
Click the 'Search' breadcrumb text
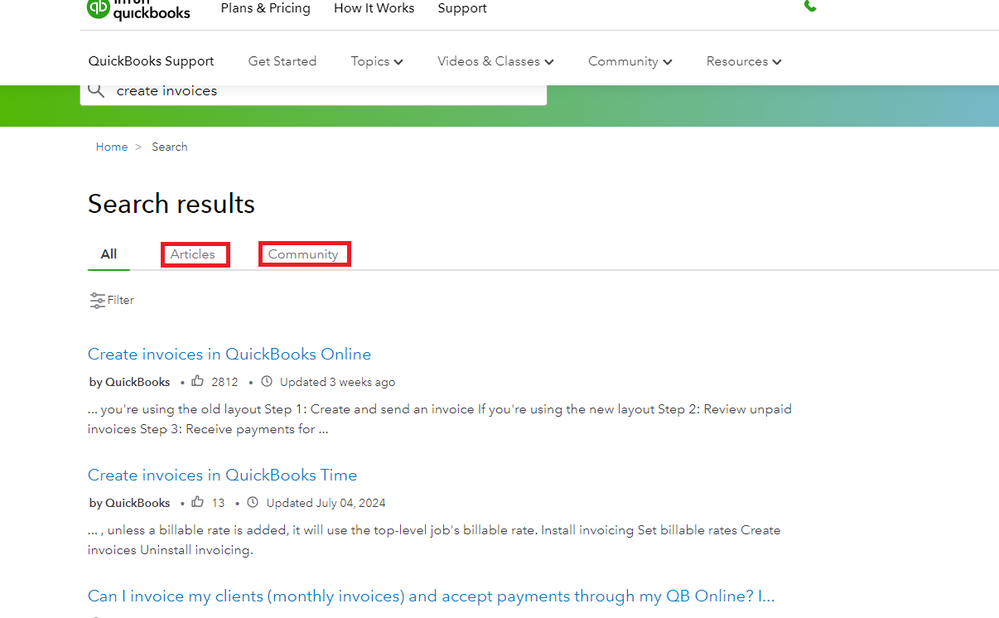click(x=169, y=147)
